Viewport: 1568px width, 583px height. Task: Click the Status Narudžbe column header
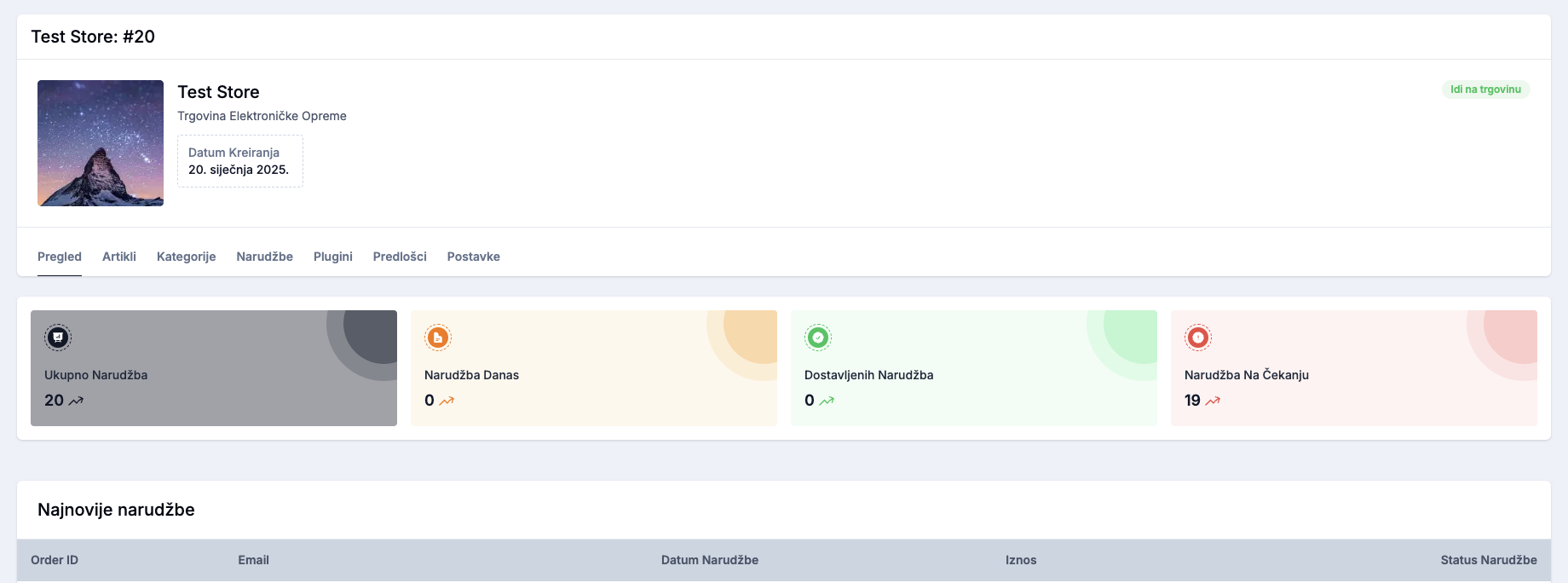click(1489, 560)
